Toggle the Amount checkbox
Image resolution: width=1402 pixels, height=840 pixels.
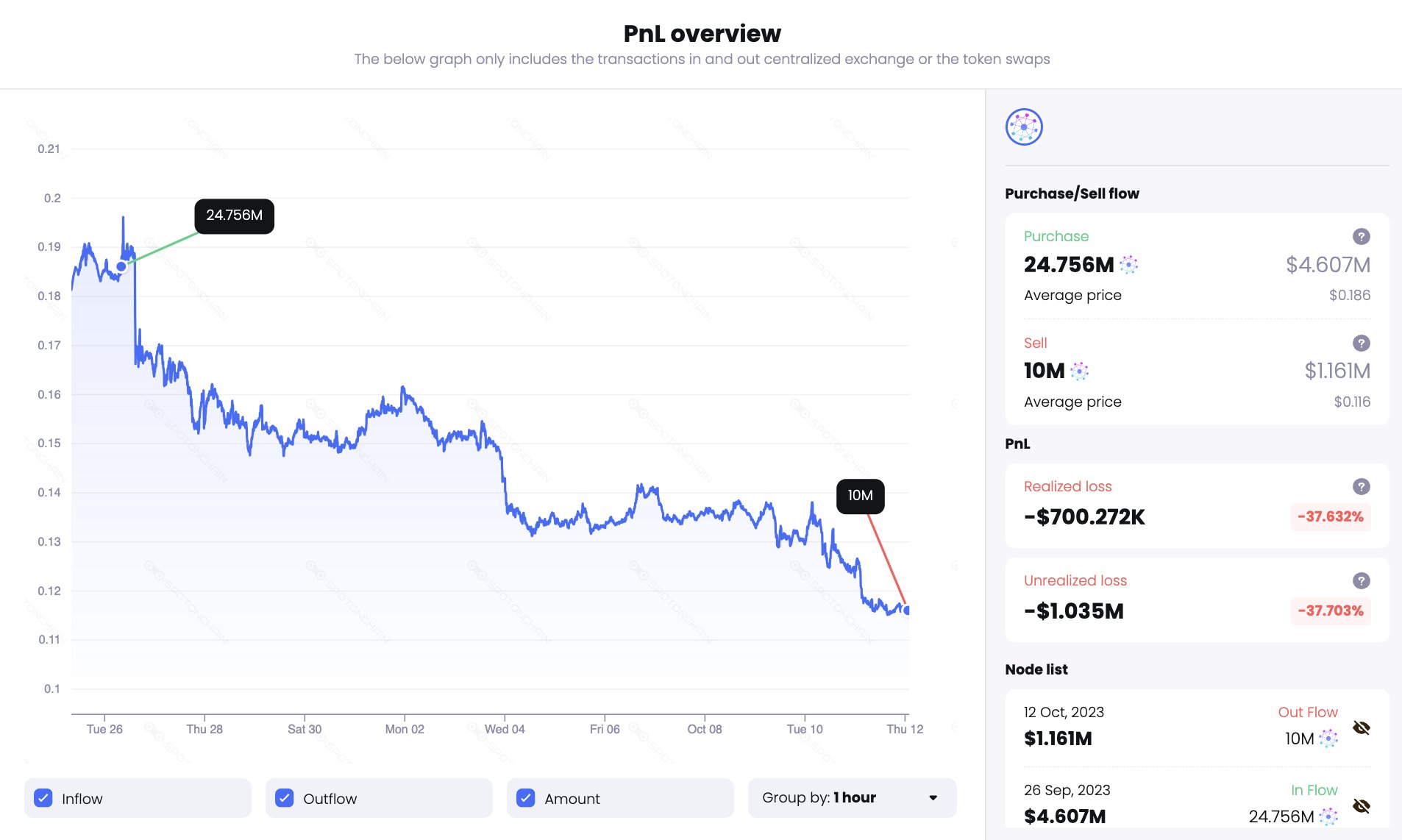(x=526, y=798)
